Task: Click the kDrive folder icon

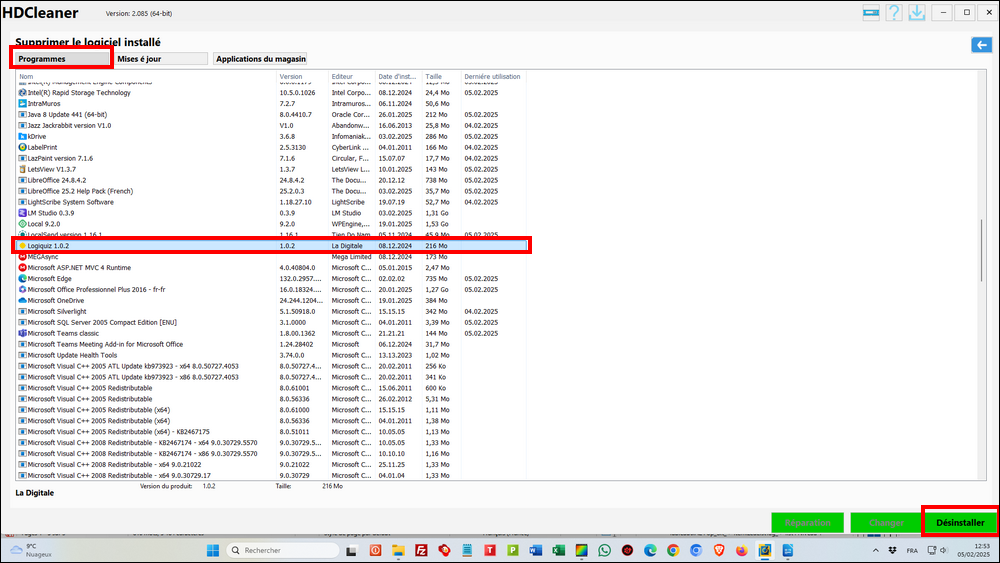Action: (x=22, y=136)
